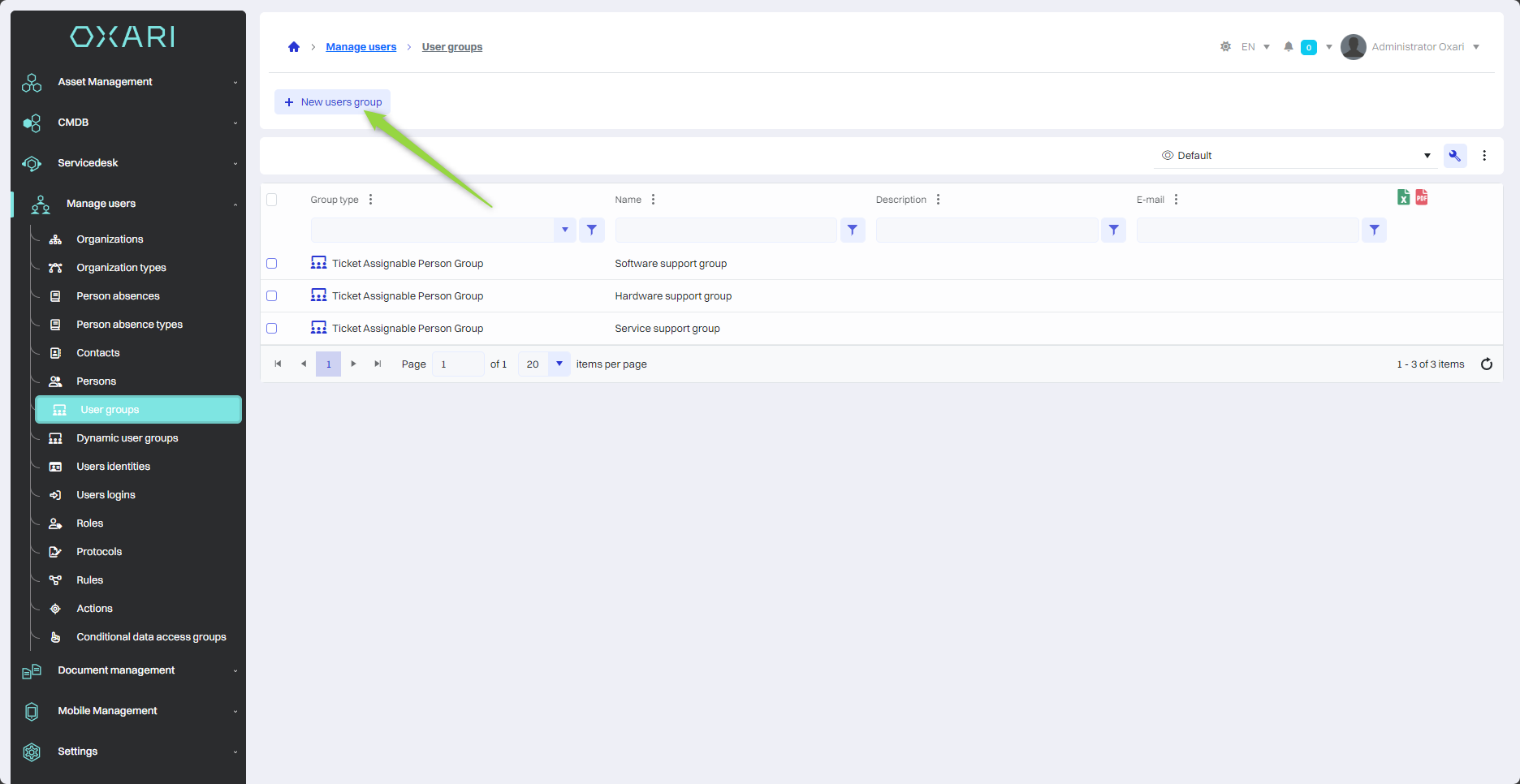Viewport: 1520px width, 784px height.
Task: Navigate to Persons menu item
Action: coord(96,381)
